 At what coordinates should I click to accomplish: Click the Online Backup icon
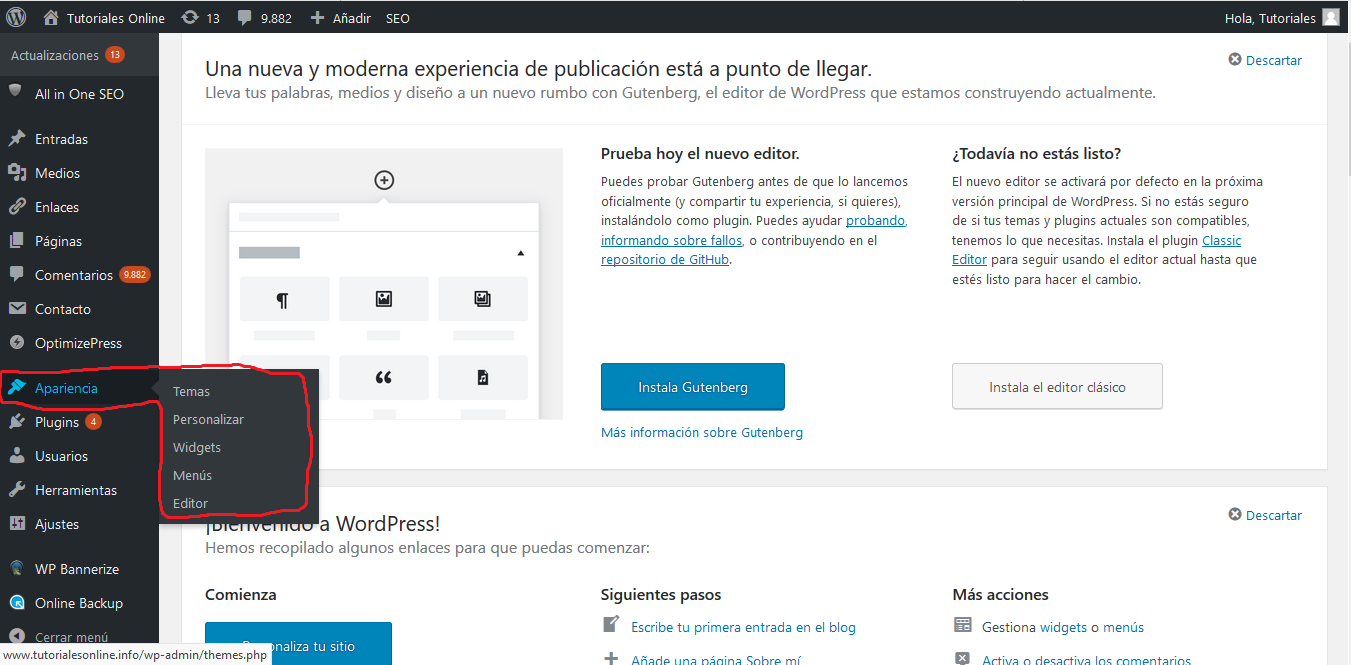click(x=17, y=603)
